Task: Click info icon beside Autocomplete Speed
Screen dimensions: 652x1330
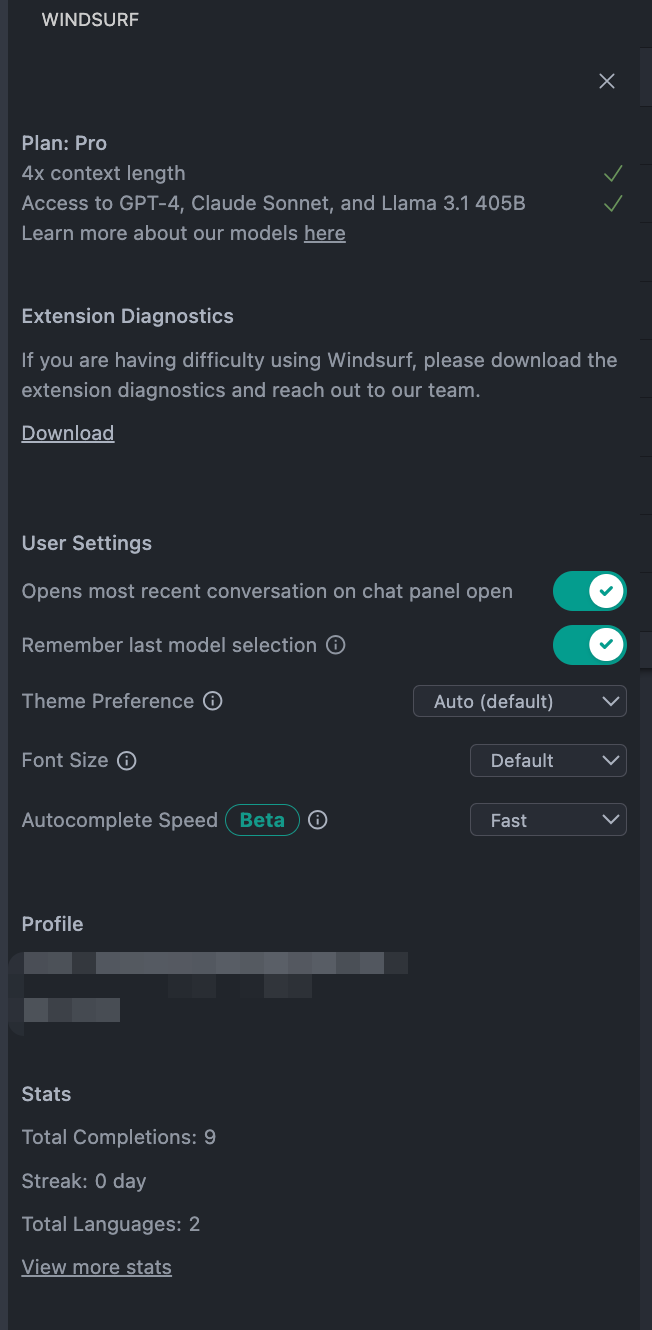Action: tap(318, 820)
